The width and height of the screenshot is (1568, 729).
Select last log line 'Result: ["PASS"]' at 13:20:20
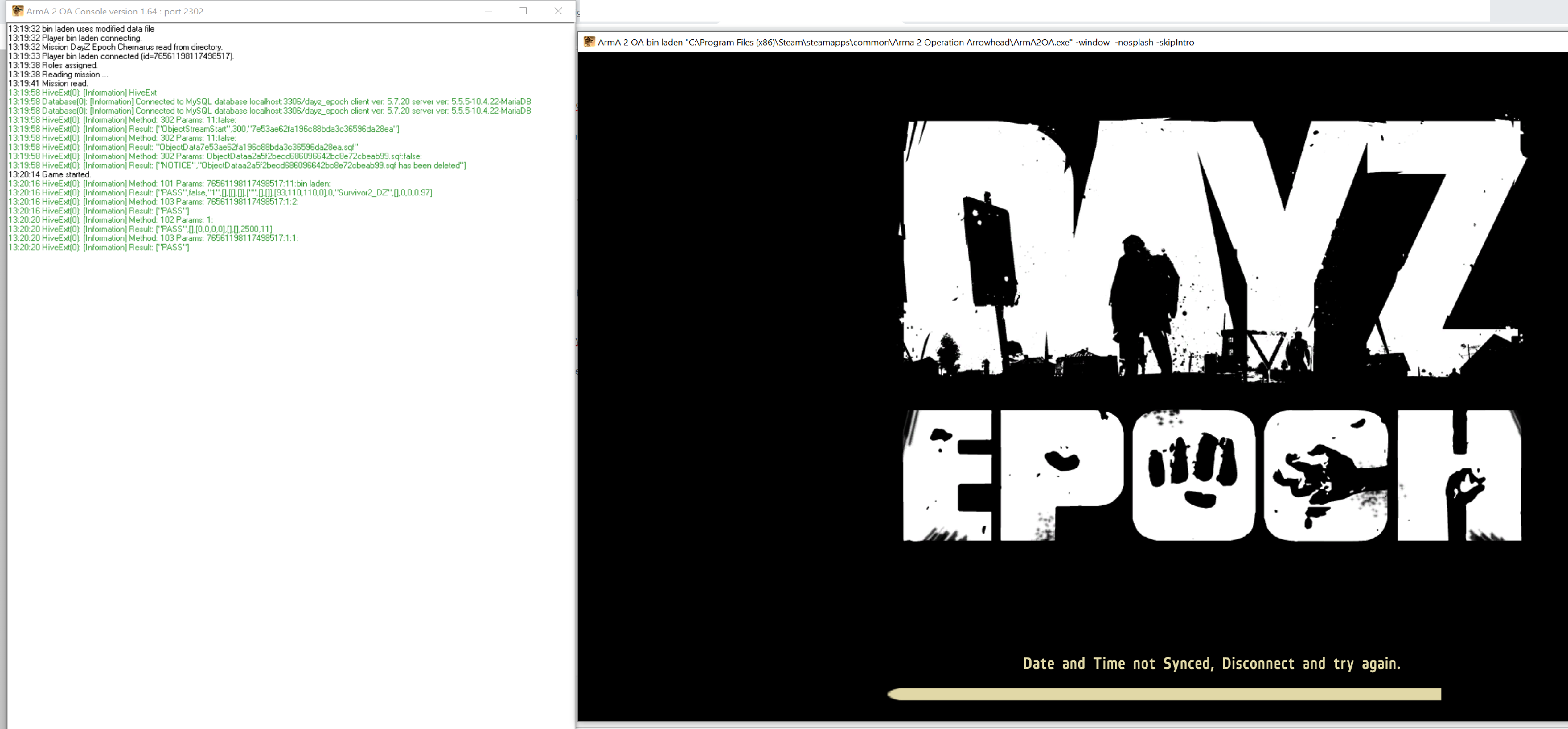pos(99,247)
